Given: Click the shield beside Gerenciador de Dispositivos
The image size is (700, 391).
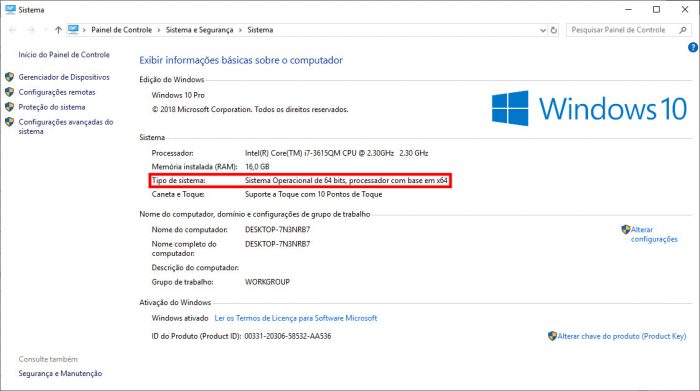Looking at the screenshot, I should 9,77.
